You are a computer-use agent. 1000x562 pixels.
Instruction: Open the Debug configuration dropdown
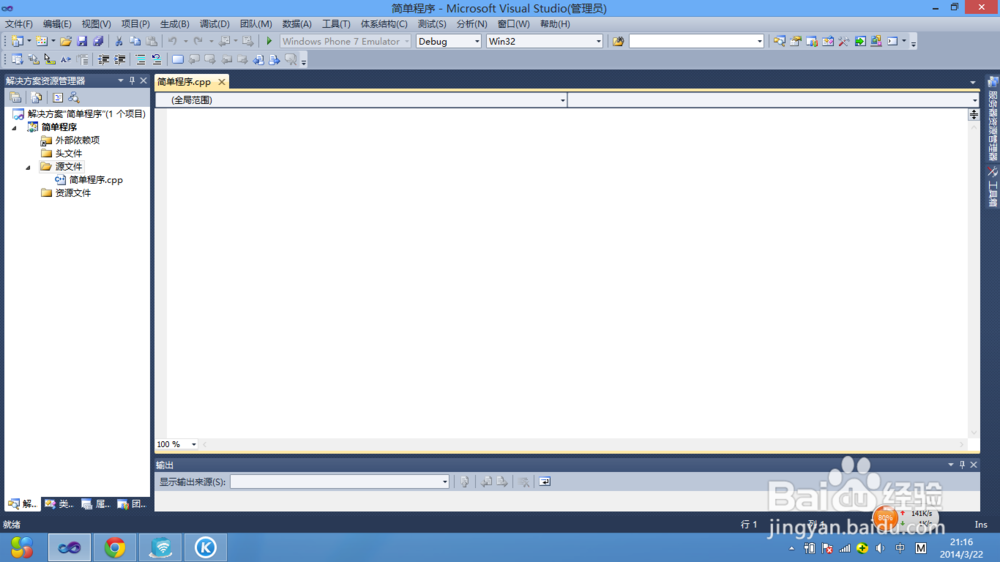coord(476,41)
